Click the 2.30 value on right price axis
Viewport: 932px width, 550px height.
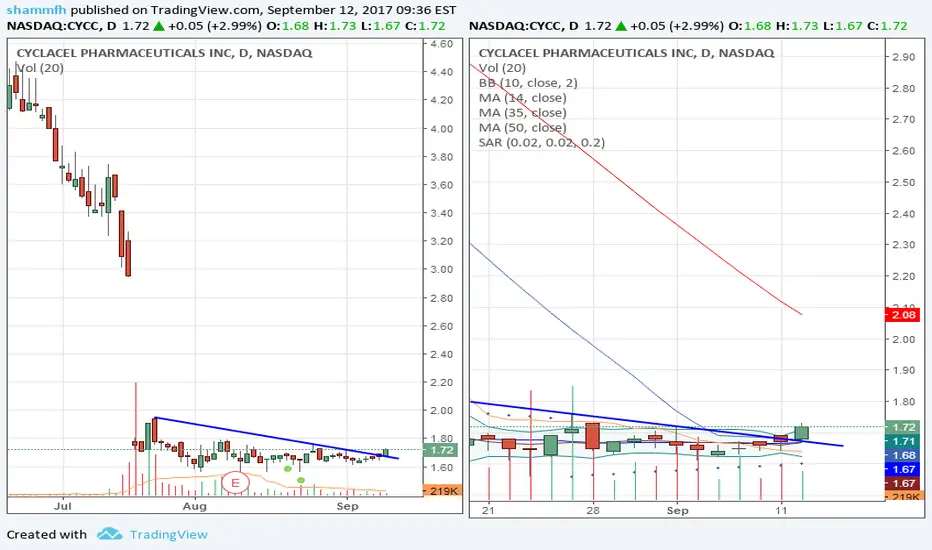pos(903,245)
